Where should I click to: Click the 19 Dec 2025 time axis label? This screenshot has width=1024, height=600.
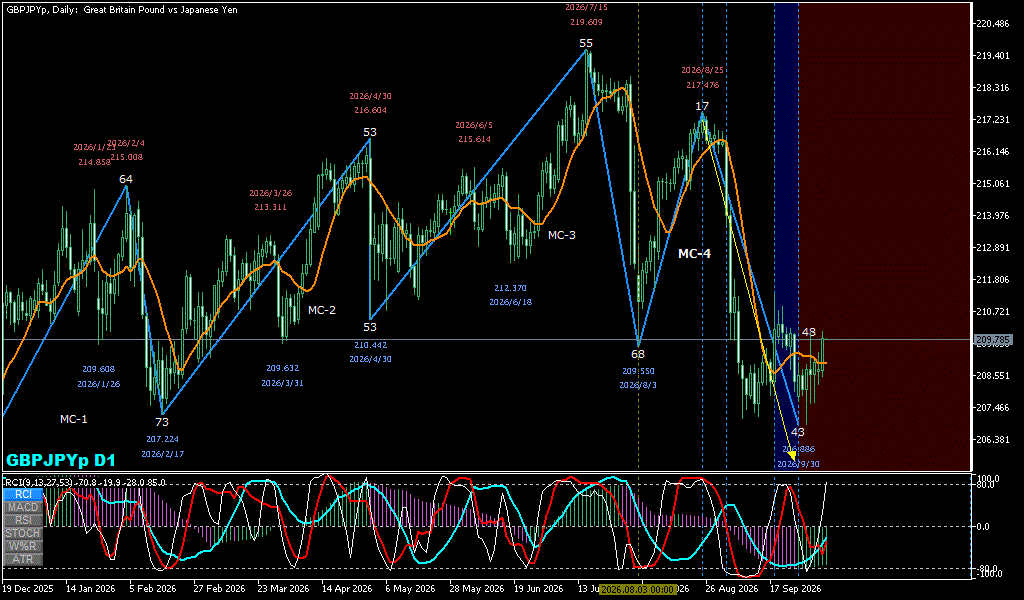point(28,588)
